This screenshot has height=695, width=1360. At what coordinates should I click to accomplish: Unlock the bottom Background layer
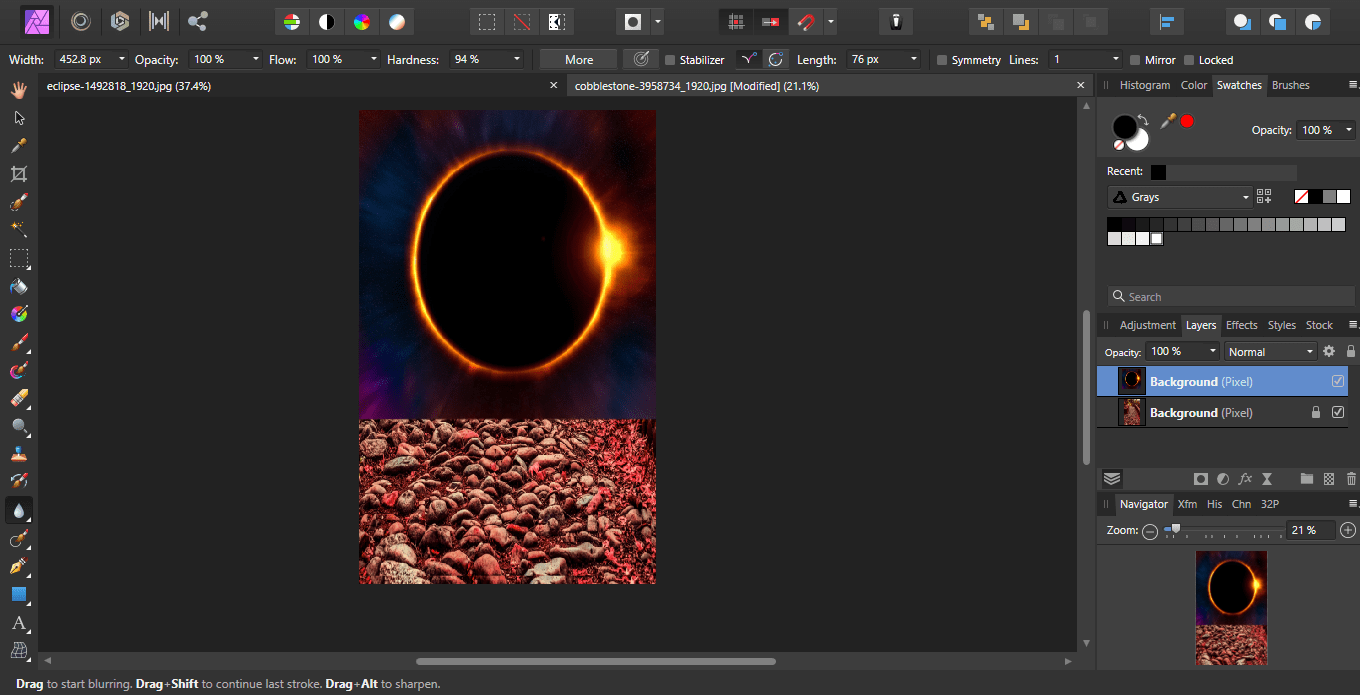pyautogui.click(x=1318, y=412)
